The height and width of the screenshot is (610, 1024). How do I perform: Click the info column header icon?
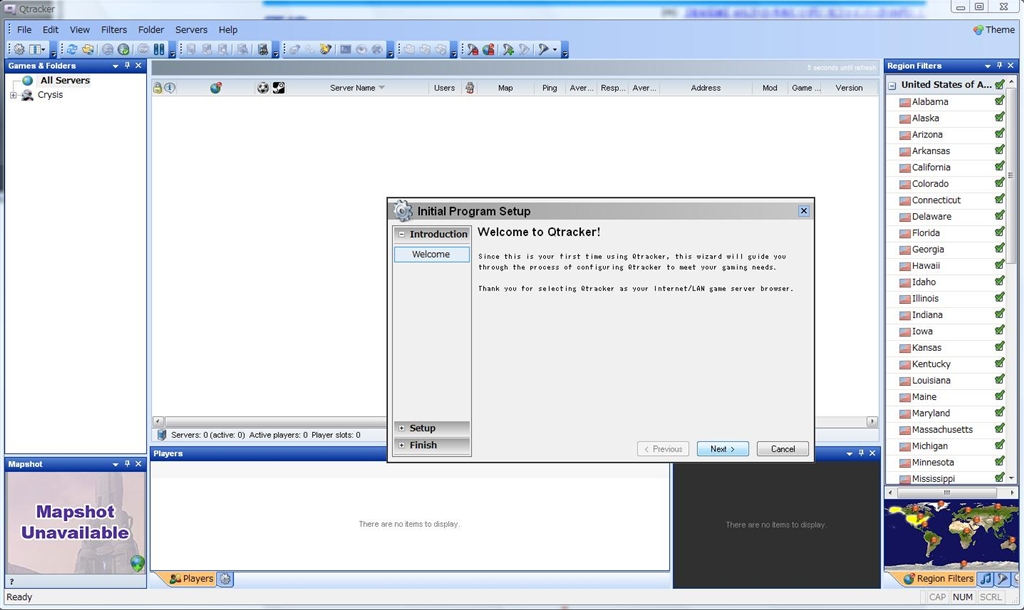pos(170,88)
